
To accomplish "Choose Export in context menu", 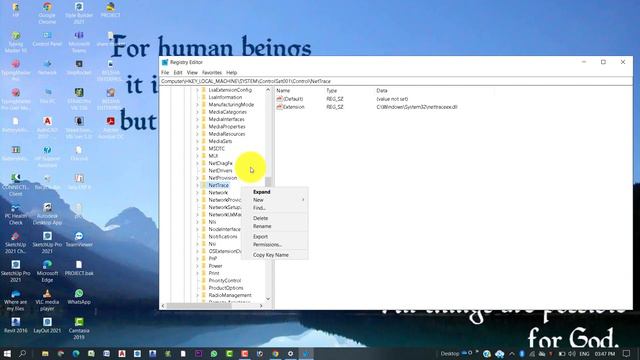I will coord(274,237).
